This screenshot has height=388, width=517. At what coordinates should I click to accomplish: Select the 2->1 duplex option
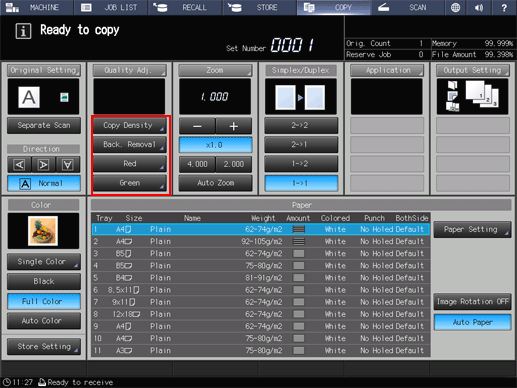click(x=301, y=145)
